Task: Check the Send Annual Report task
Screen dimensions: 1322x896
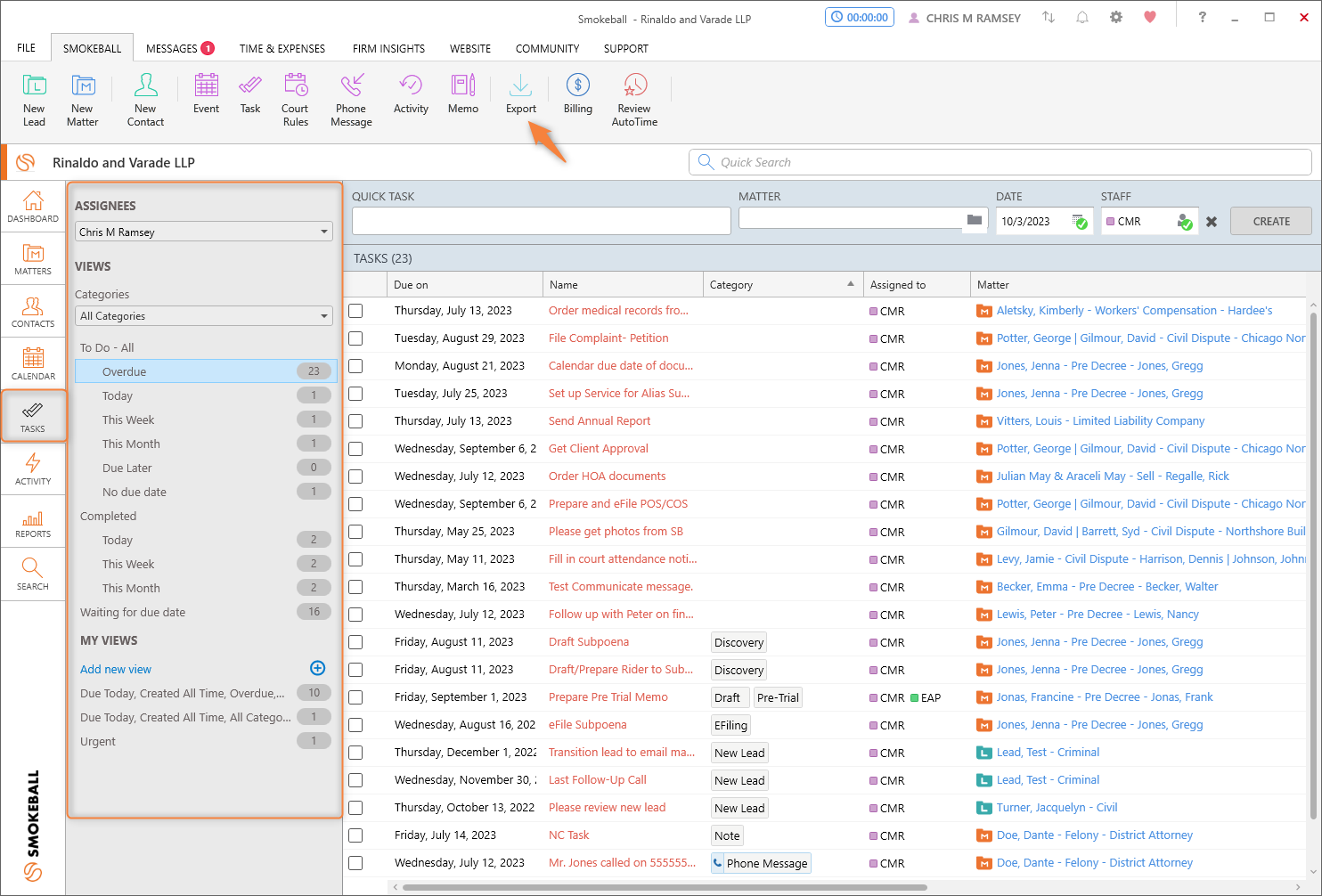Action: pos(355,421)
